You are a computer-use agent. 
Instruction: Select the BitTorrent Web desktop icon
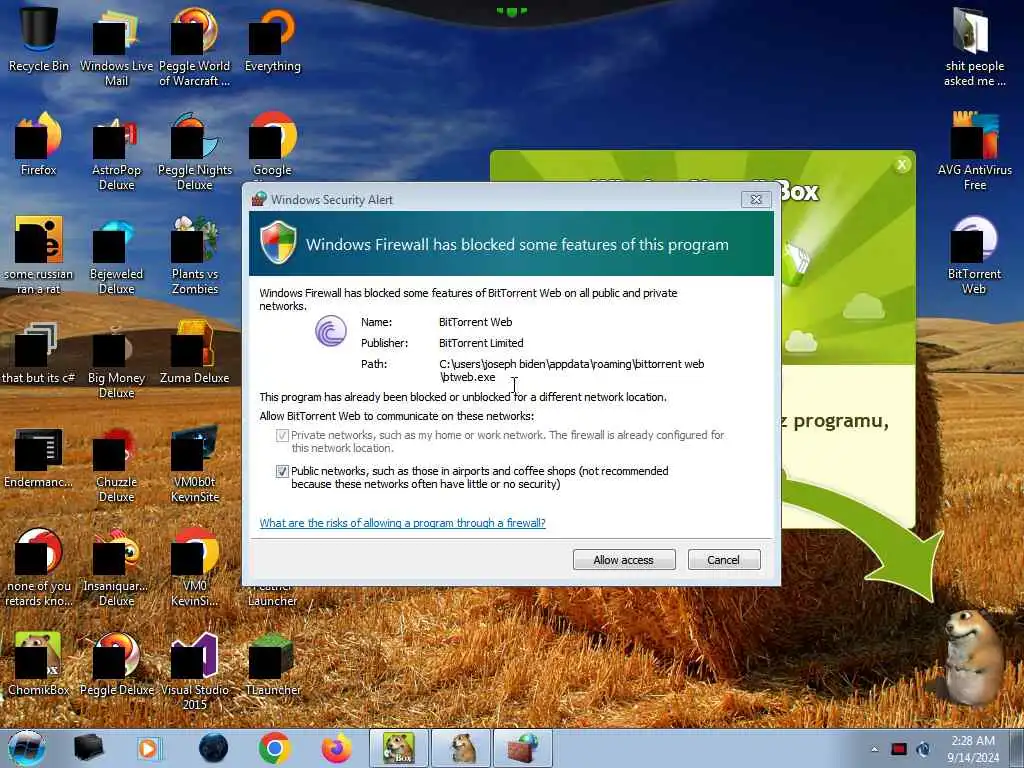[974, 255]
